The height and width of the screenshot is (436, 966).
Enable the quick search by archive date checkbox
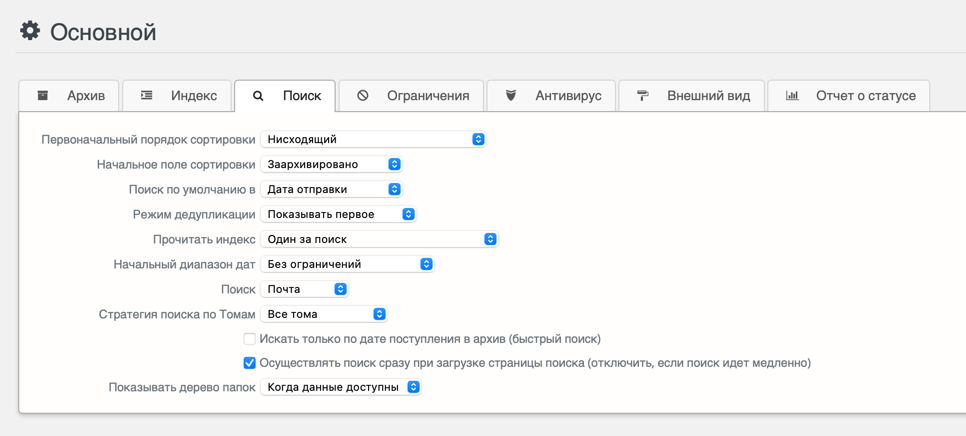point(250,339)
